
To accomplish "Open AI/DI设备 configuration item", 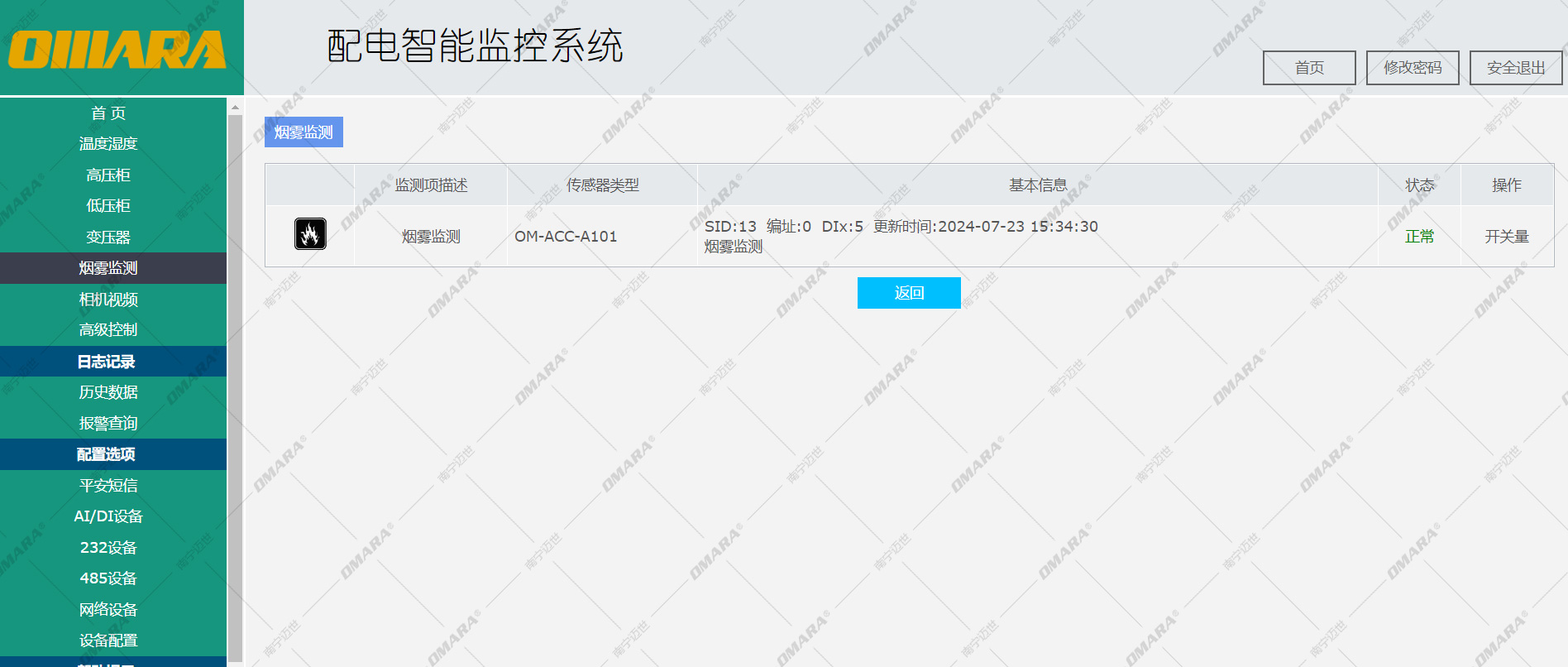I will 108,516.
